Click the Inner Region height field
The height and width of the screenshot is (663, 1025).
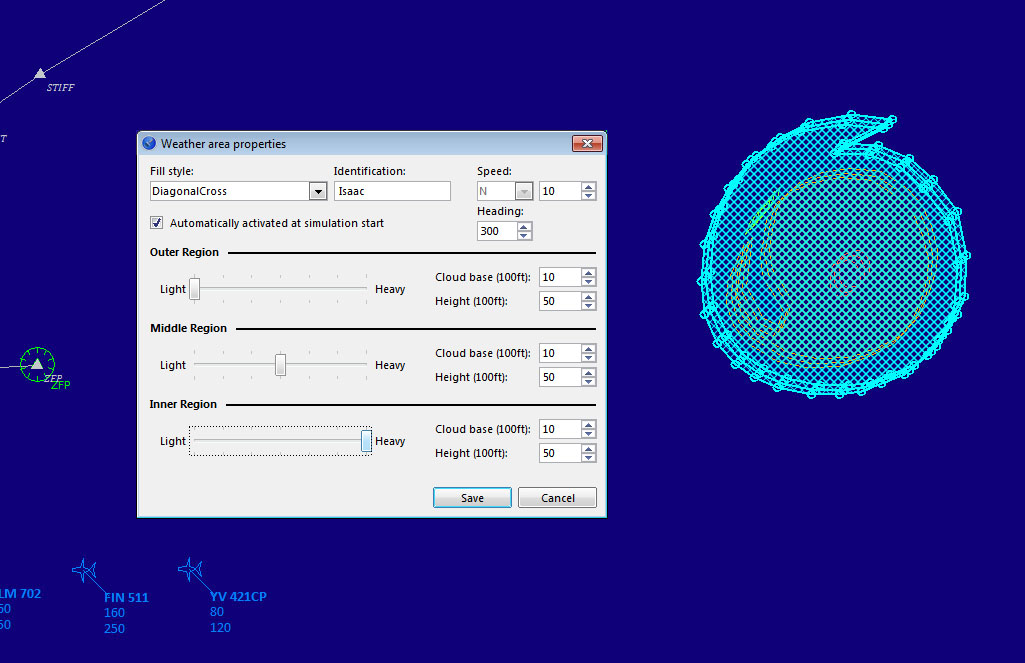point(560,453)
